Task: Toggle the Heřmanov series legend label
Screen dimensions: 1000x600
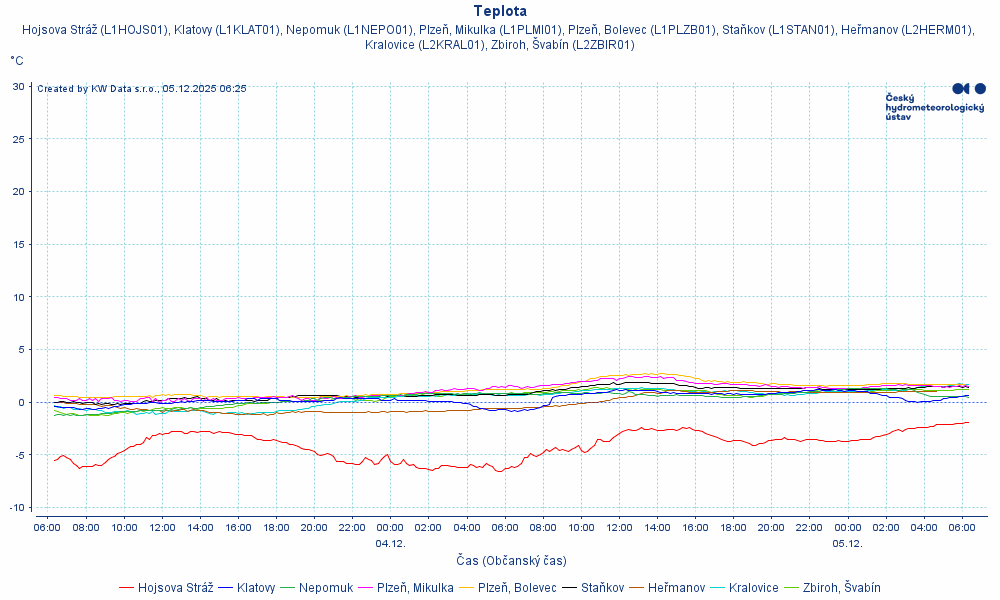Action: click(676, 588)
